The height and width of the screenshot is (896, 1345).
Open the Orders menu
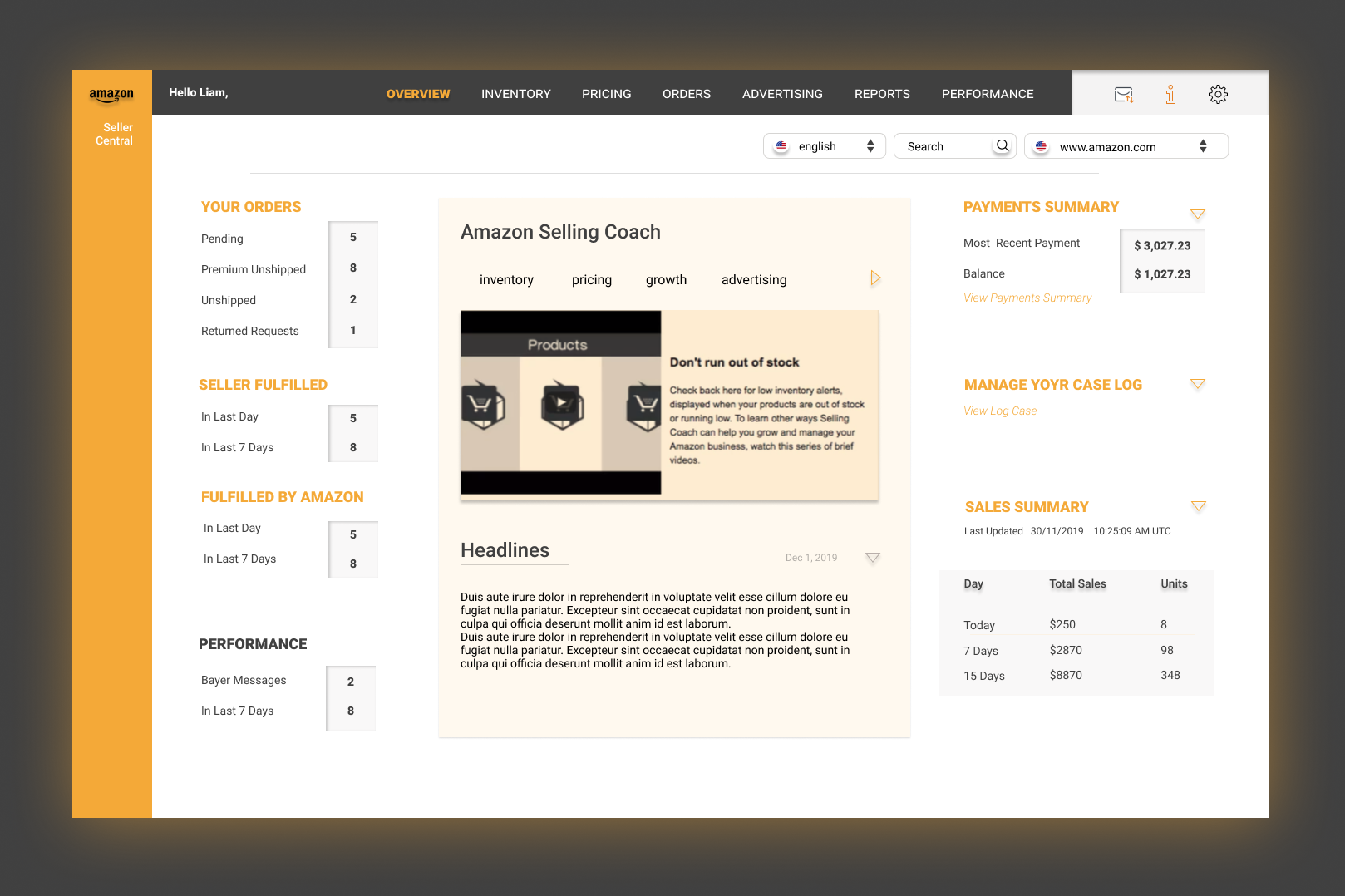[x=687, y=94]
